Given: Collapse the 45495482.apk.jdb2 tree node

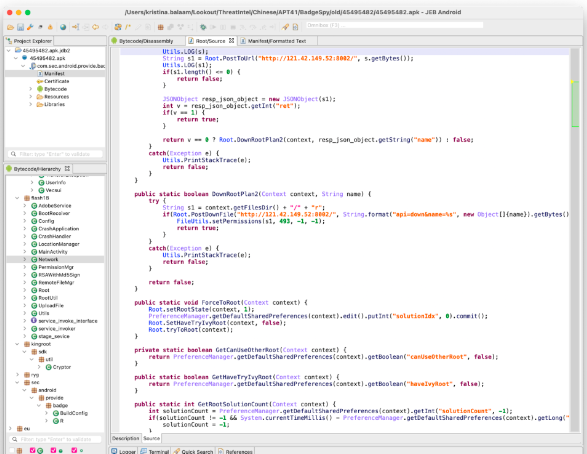Looking at the screenshot, I should tap(9, 50).
